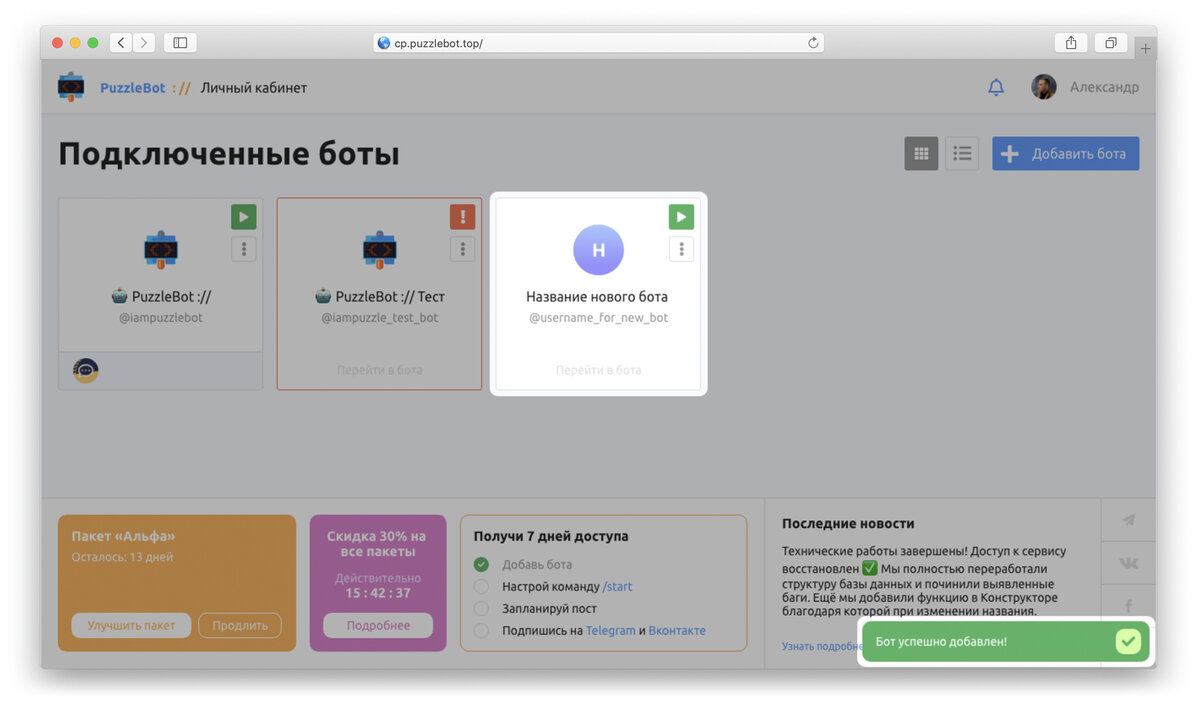Click the Safari share button
Viewport: 1200px width, 703px height.
point(1071,43)
